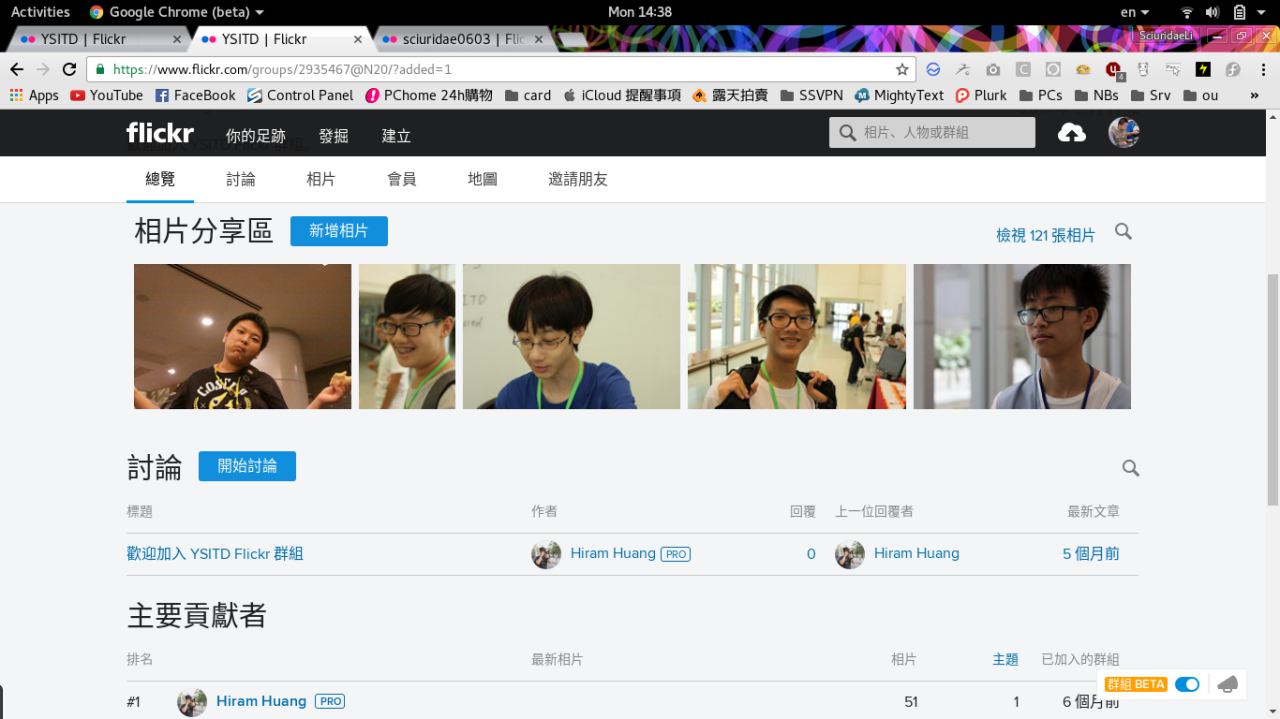The width and height of the screenshot is (1280, 719).
Task: Open Control Panel bookmark
Action: click(x=300, y=95)
